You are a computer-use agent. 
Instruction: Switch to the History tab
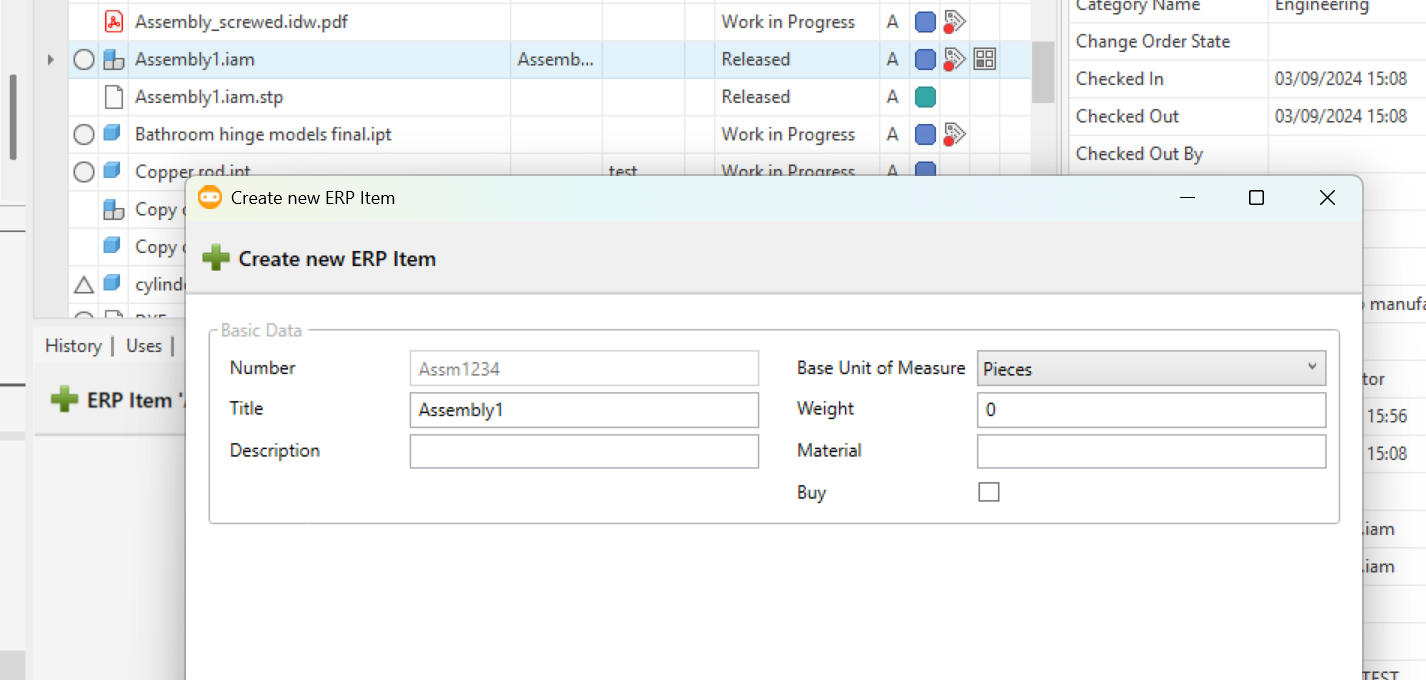coord(73,346)
